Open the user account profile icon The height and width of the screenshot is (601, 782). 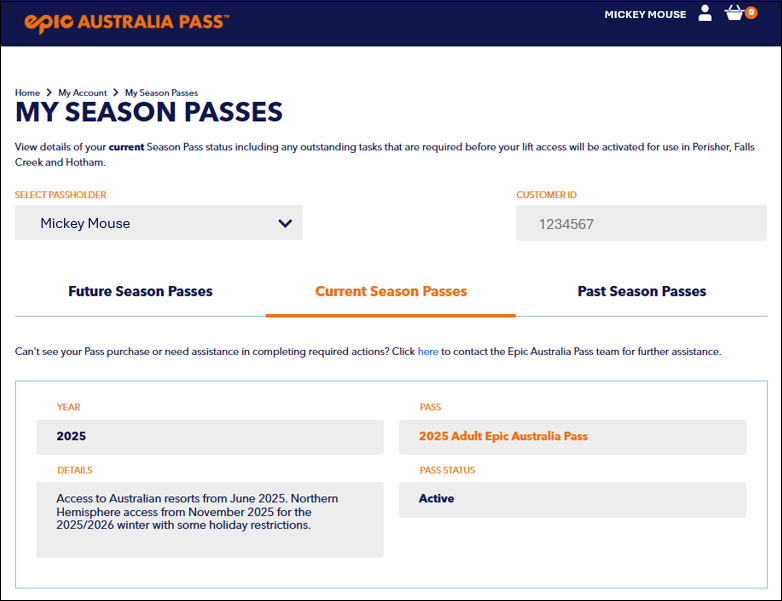[705, 14]
